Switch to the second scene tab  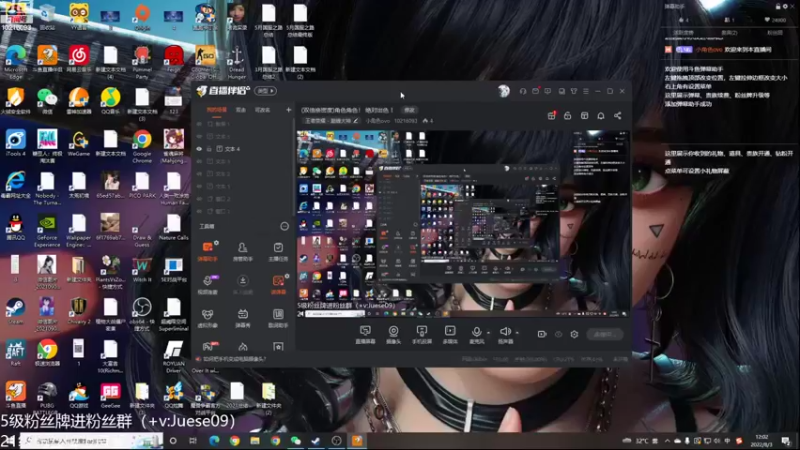click(241, 110)
